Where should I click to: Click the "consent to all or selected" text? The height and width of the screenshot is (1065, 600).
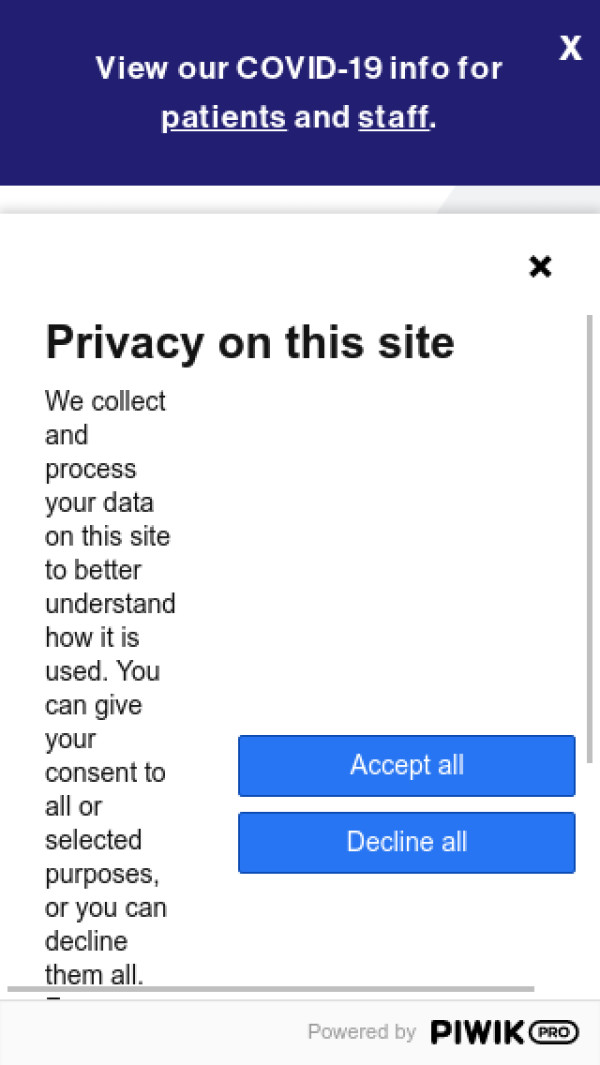point(104,789)
